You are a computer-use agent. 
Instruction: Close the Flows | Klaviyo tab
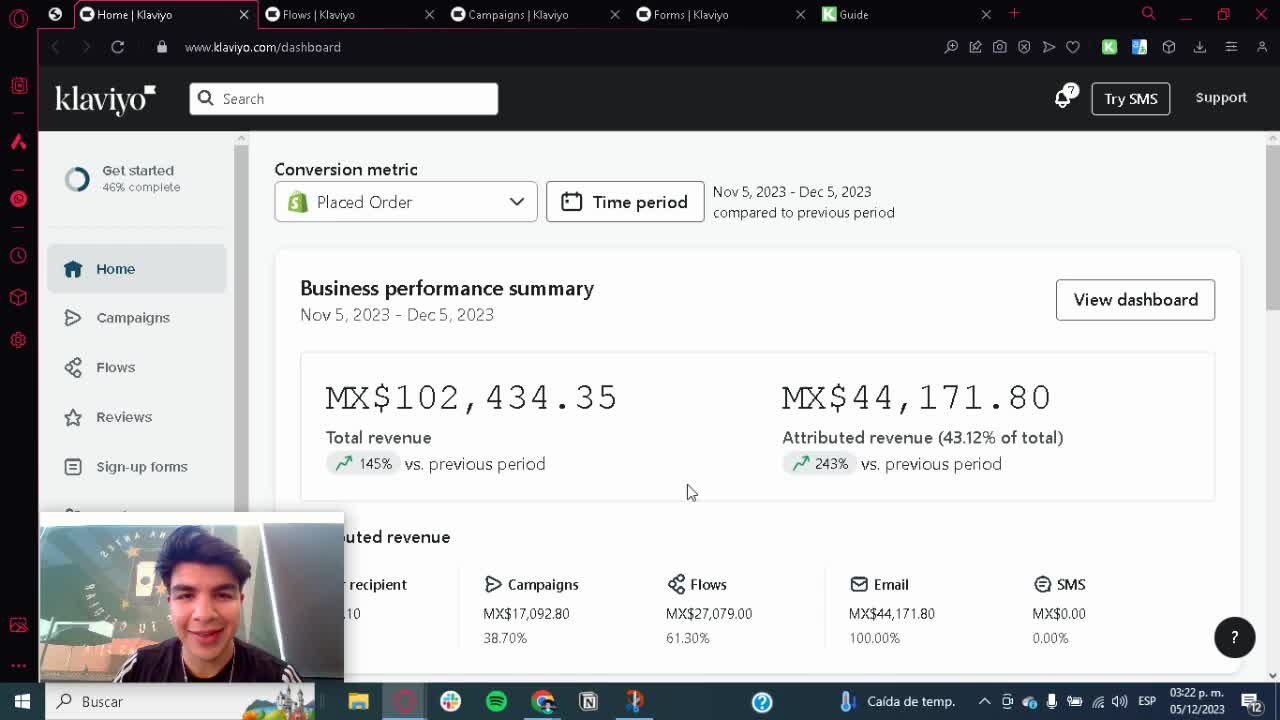pos(429,14)
